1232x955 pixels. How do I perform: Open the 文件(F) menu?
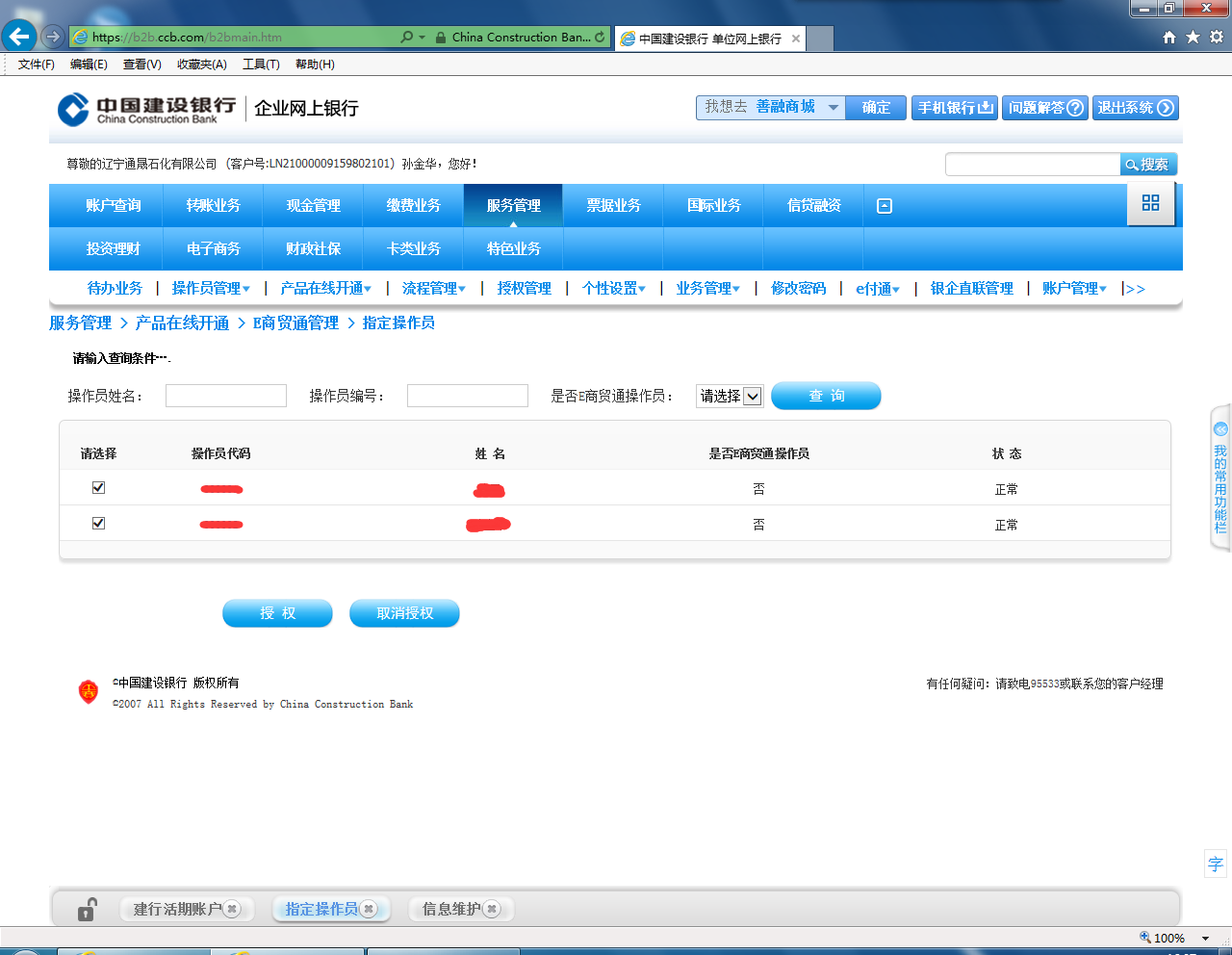(37, 65)
